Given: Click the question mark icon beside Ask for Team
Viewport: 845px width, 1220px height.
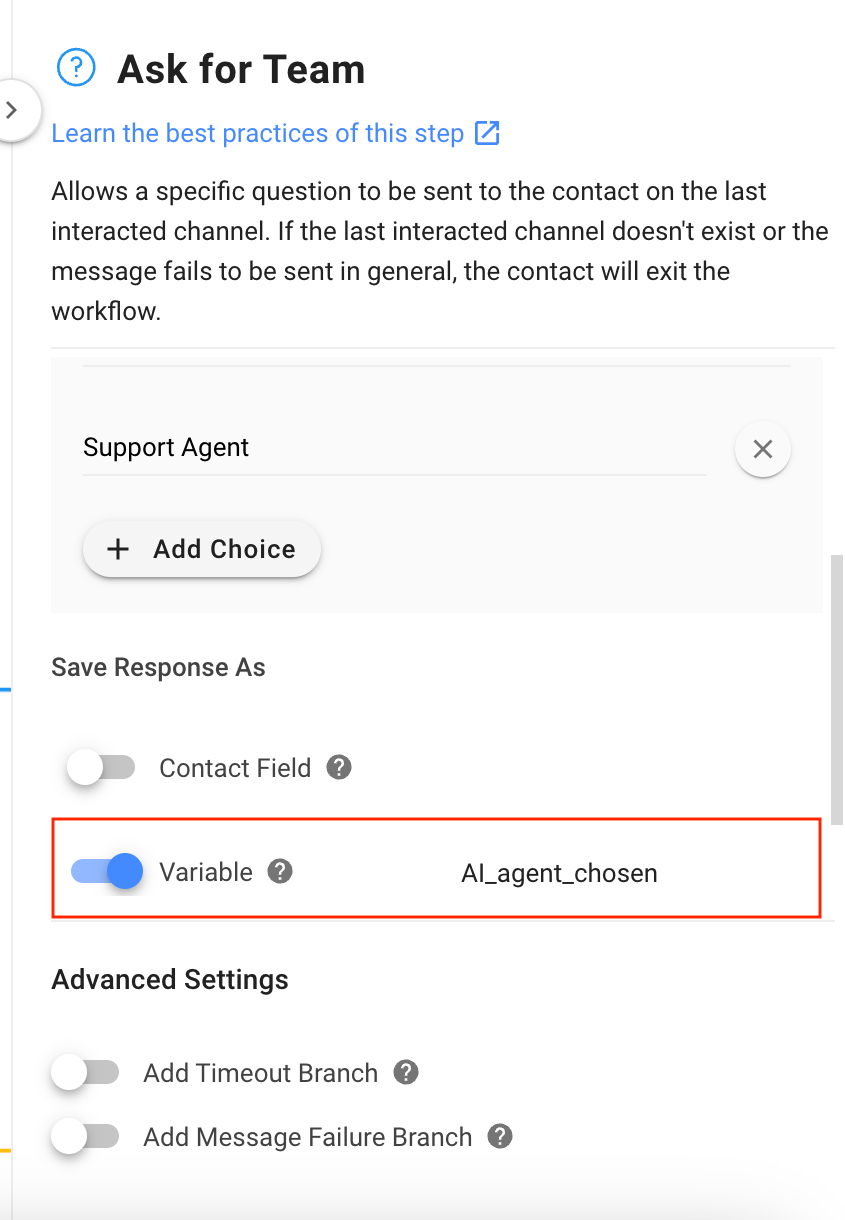Looking at the screenshot, I should tap(76, 68).
